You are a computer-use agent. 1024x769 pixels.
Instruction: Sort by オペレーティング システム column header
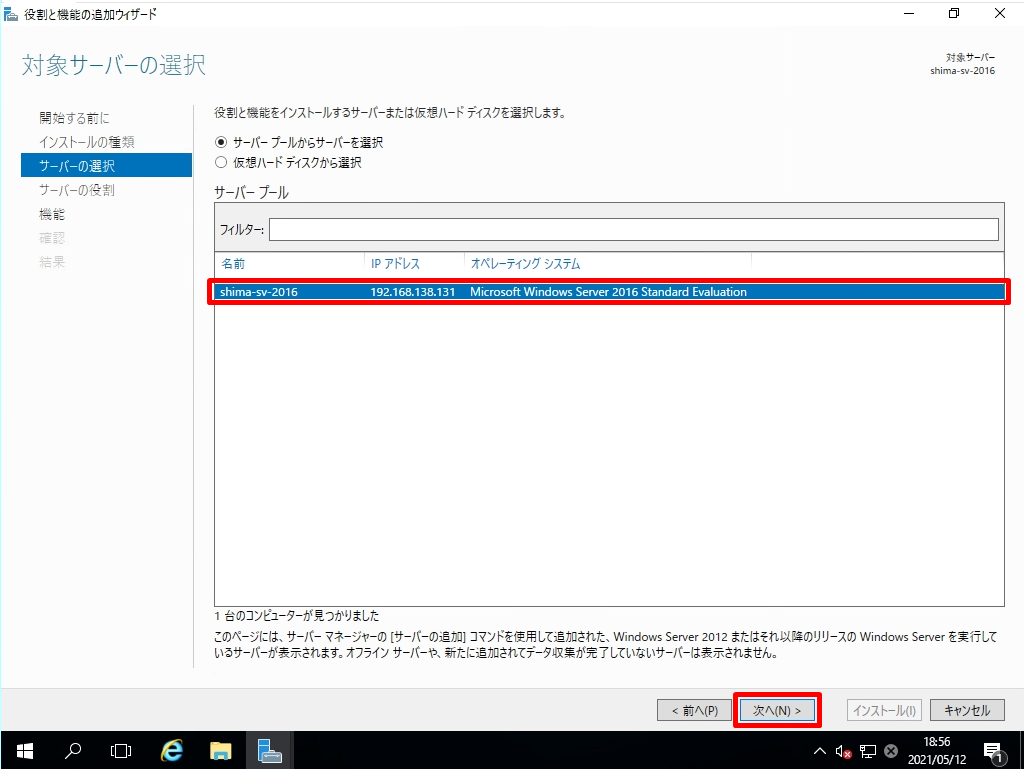coord(525,264)
